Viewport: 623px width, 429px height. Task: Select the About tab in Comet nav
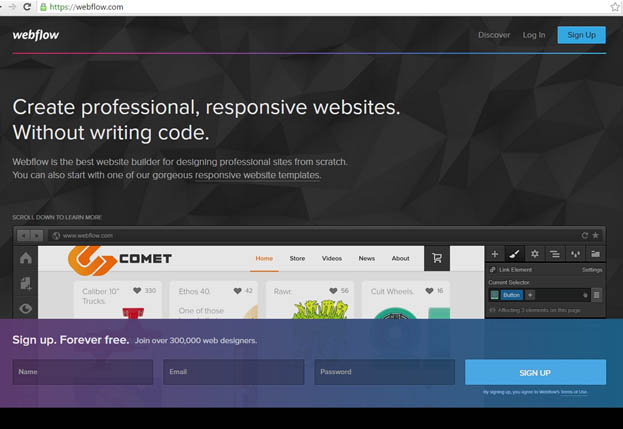tap(400, 258)
